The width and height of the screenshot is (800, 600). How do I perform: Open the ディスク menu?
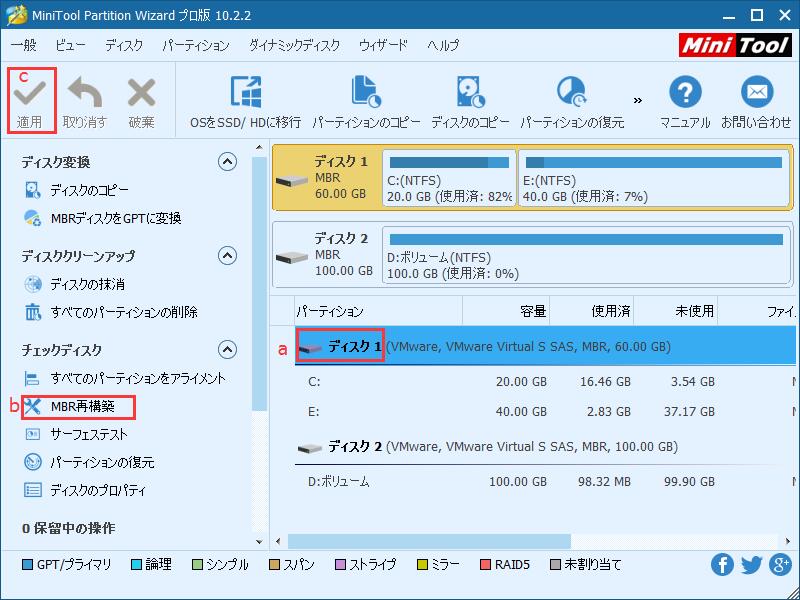pos(124,45)
